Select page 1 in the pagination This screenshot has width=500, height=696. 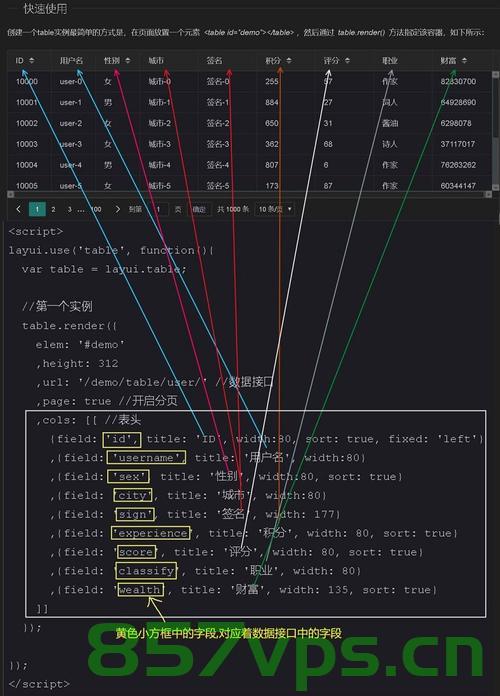37,209
